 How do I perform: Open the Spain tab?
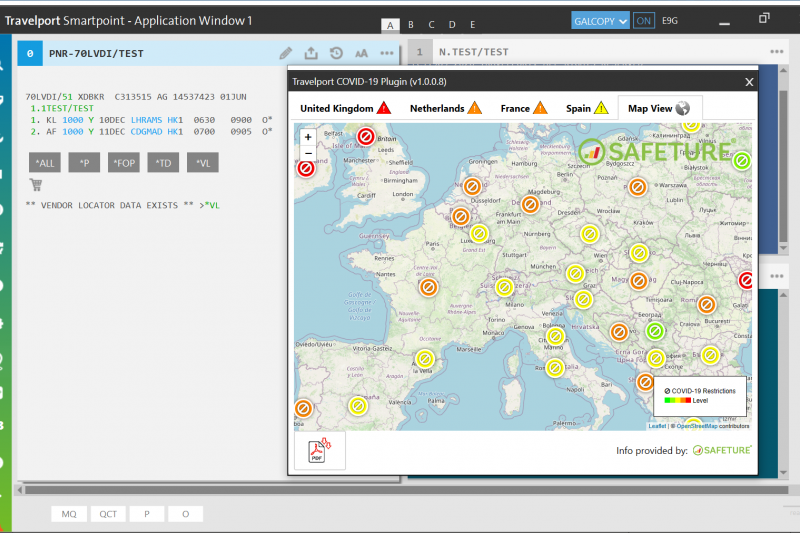click(x=587, y=108)
